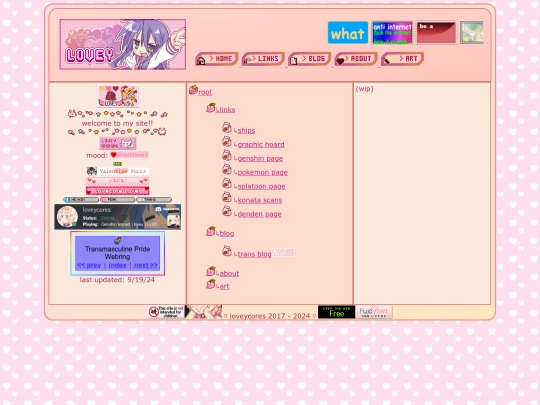The image size is (540, 405).
Task: Click the red "be a" badge
Action: pyautogui.click(x=436, y=33)
